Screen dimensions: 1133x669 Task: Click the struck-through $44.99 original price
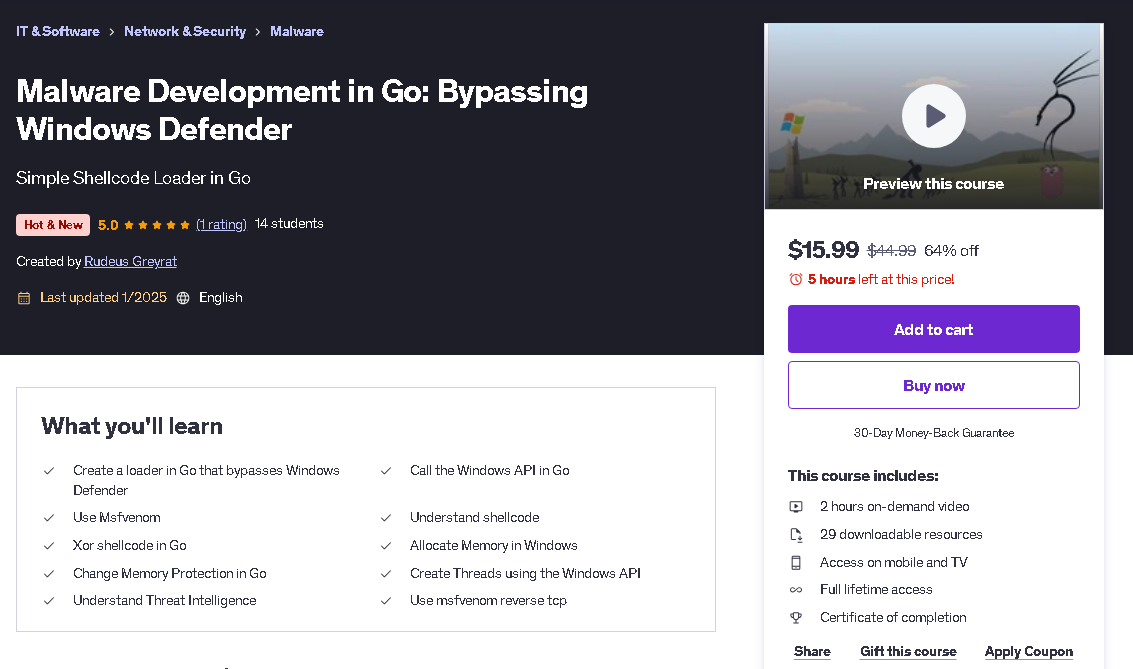[891, 251]
